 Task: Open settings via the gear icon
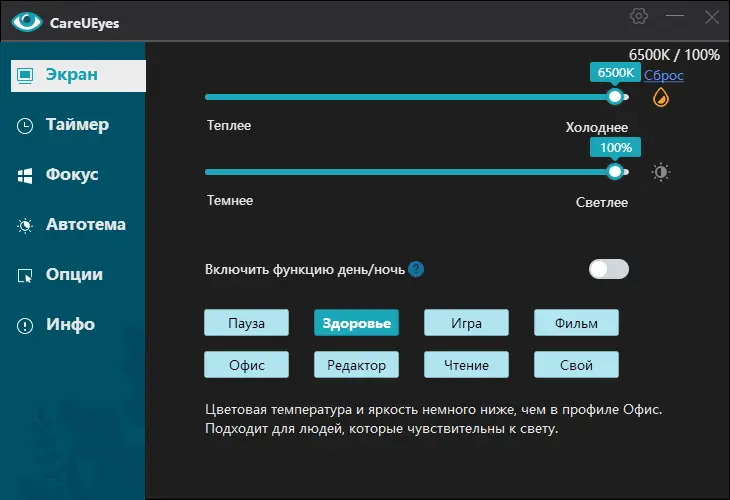point(639,16)
